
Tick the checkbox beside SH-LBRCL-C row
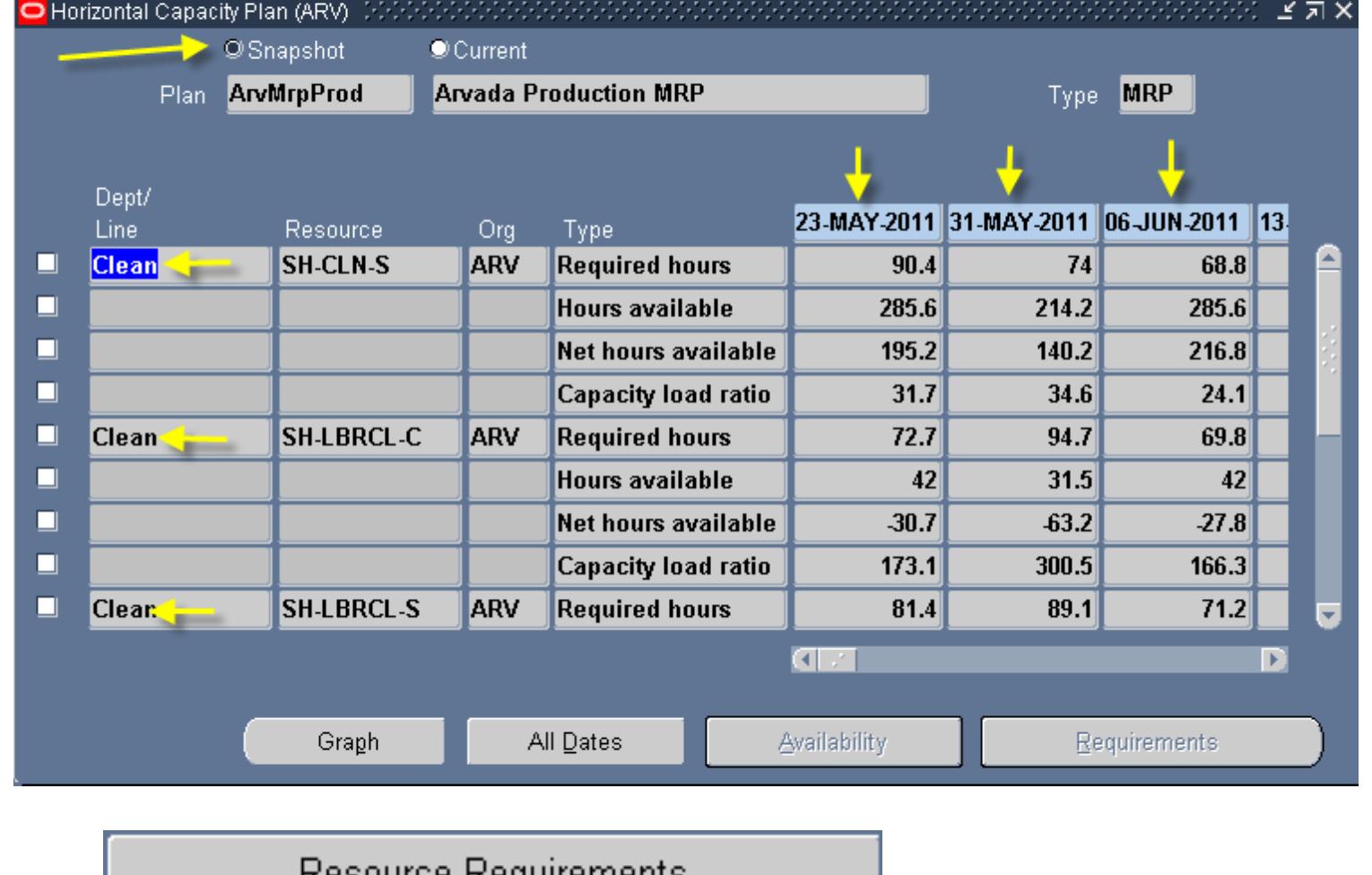47,435
